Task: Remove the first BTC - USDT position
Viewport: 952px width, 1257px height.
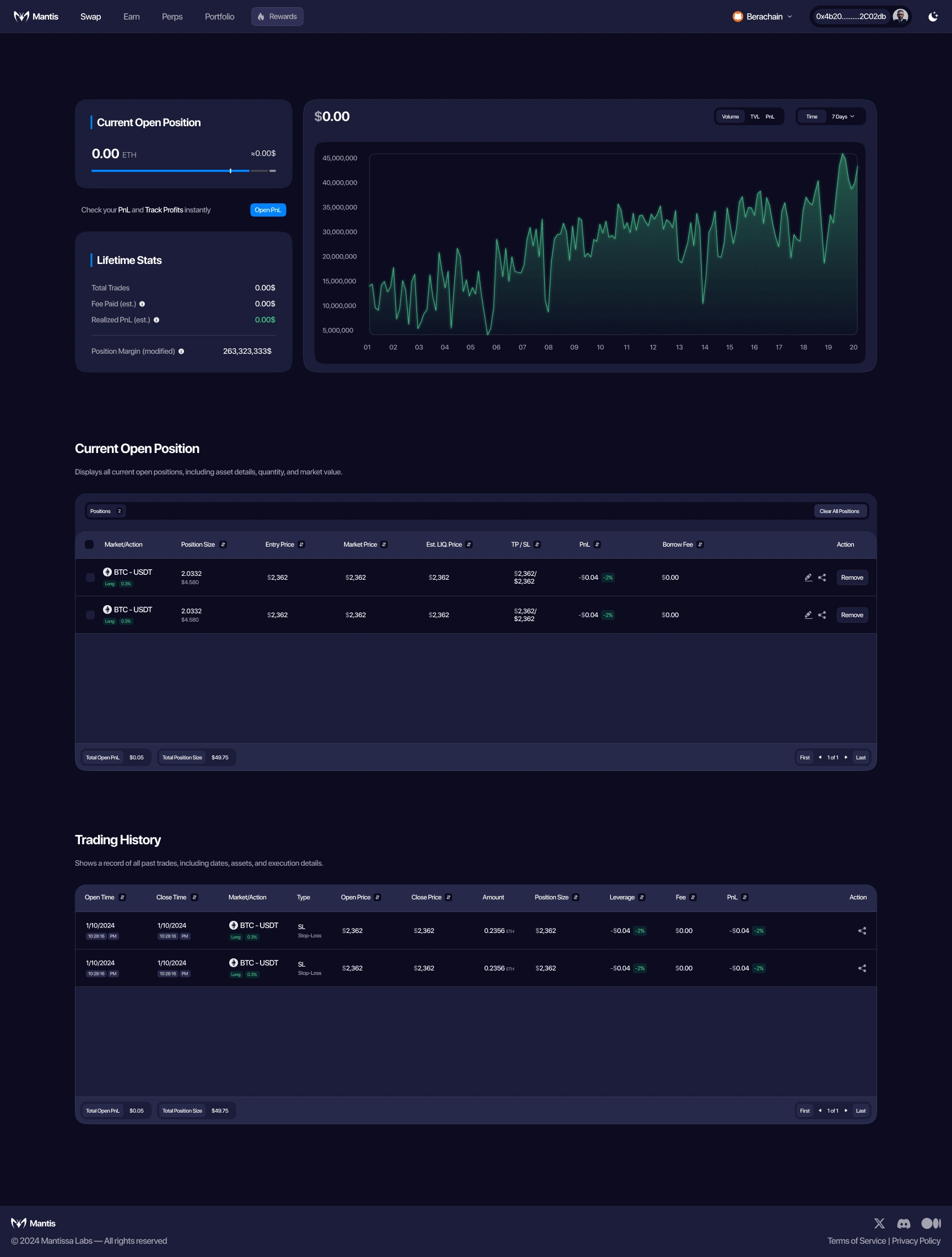Action: coord(852,578)
